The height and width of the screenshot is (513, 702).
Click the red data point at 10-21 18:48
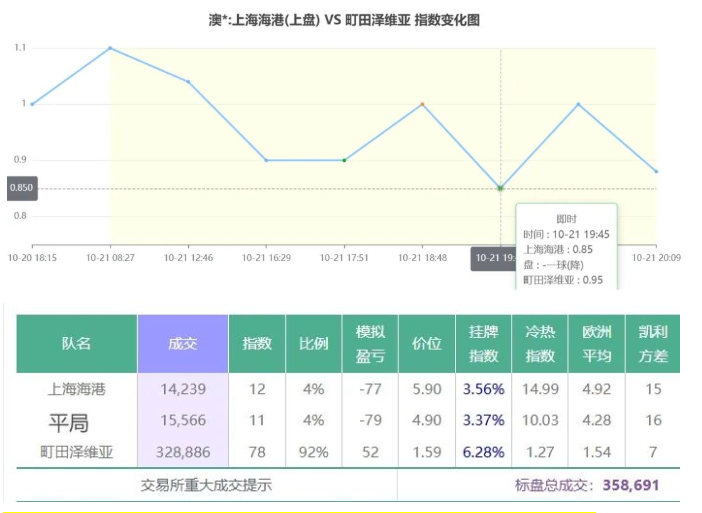point(422,104)
